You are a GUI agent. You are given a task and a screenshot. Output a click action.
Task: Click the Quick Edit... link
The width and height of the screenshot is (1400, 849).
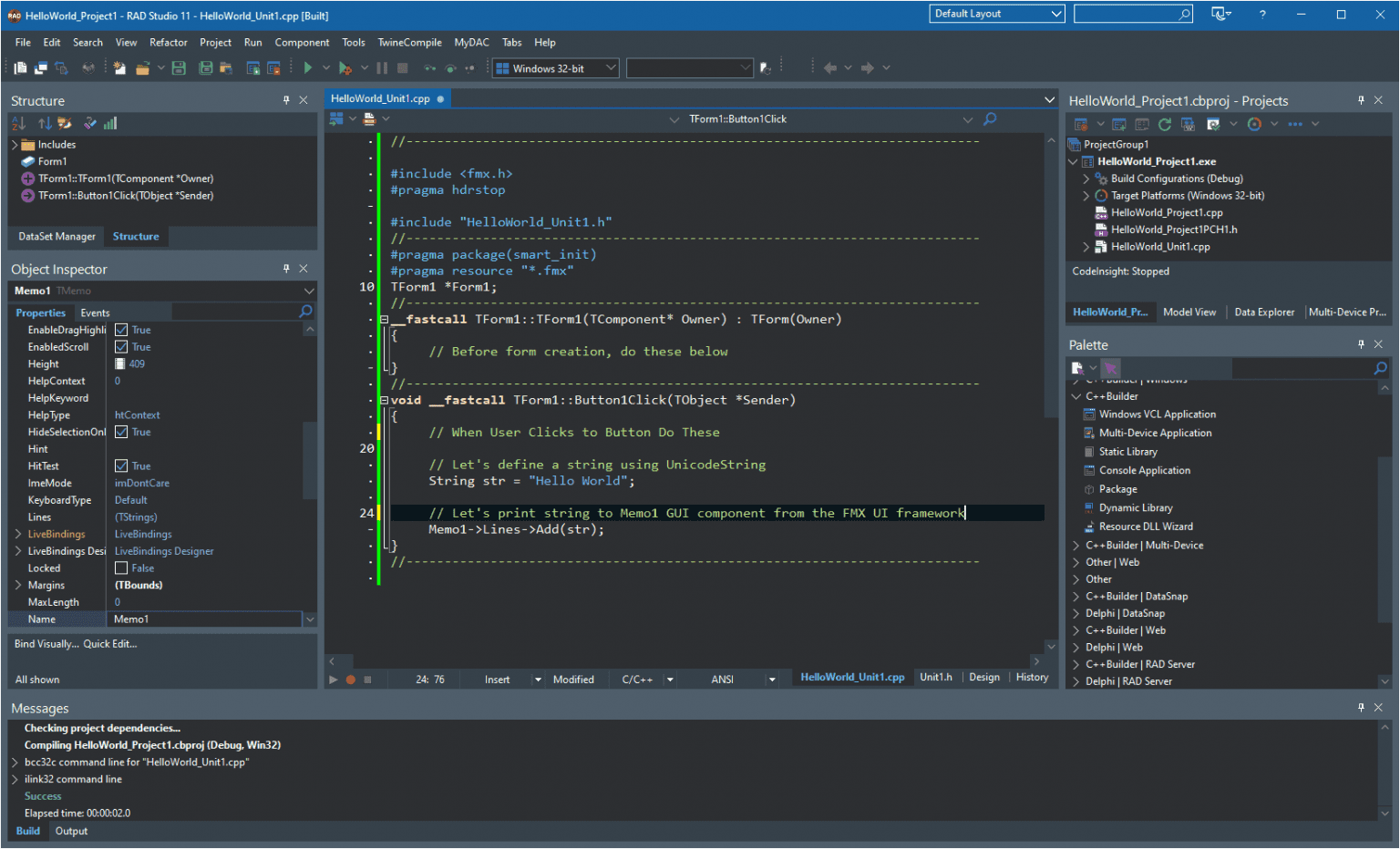110,644
